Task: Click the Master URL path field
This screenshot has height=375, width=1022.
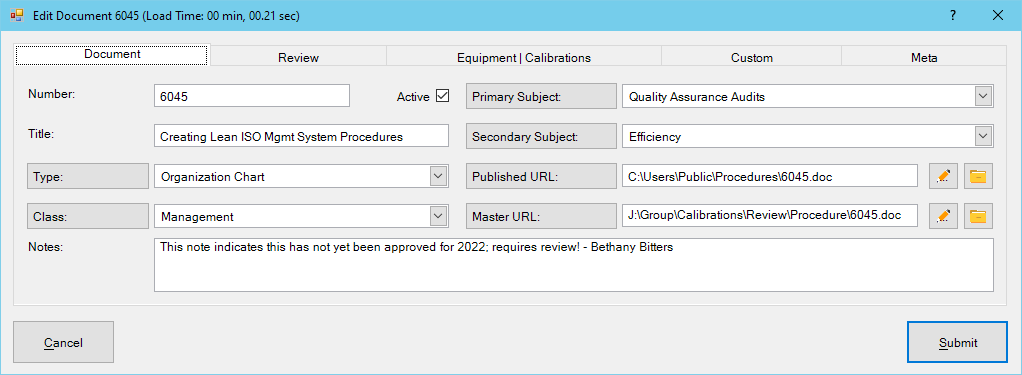Action: click(x=770, y=215)
